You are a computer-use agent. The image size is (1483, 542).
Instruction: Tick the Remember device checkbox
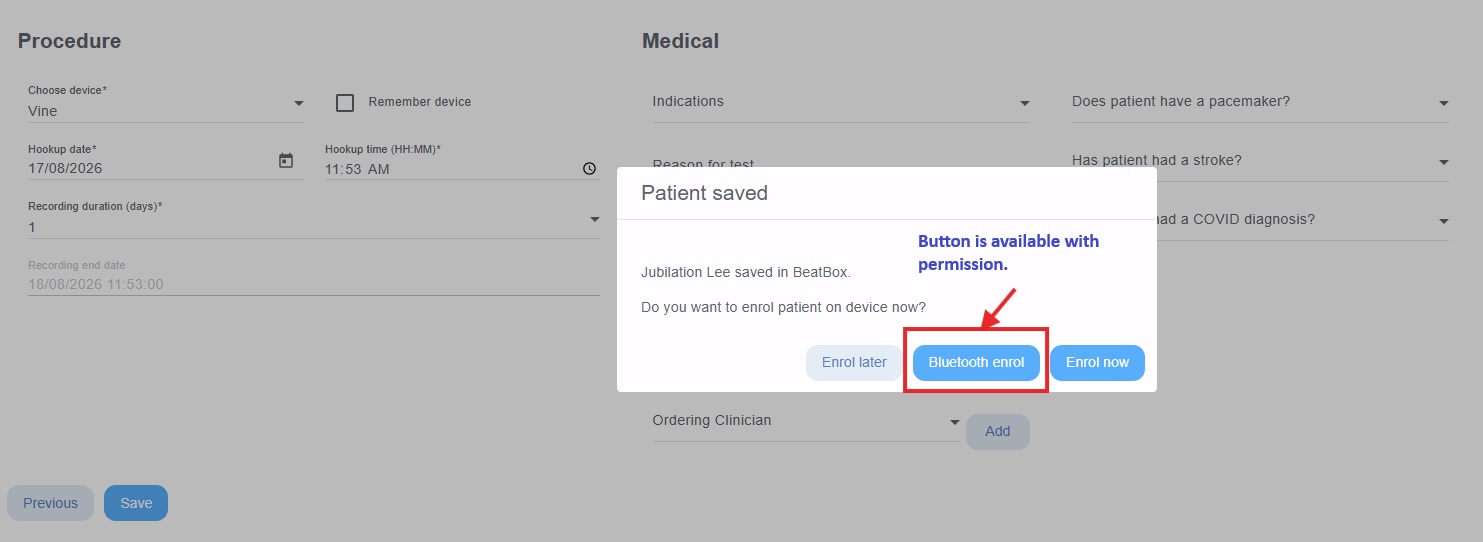(x=345, y=102)
